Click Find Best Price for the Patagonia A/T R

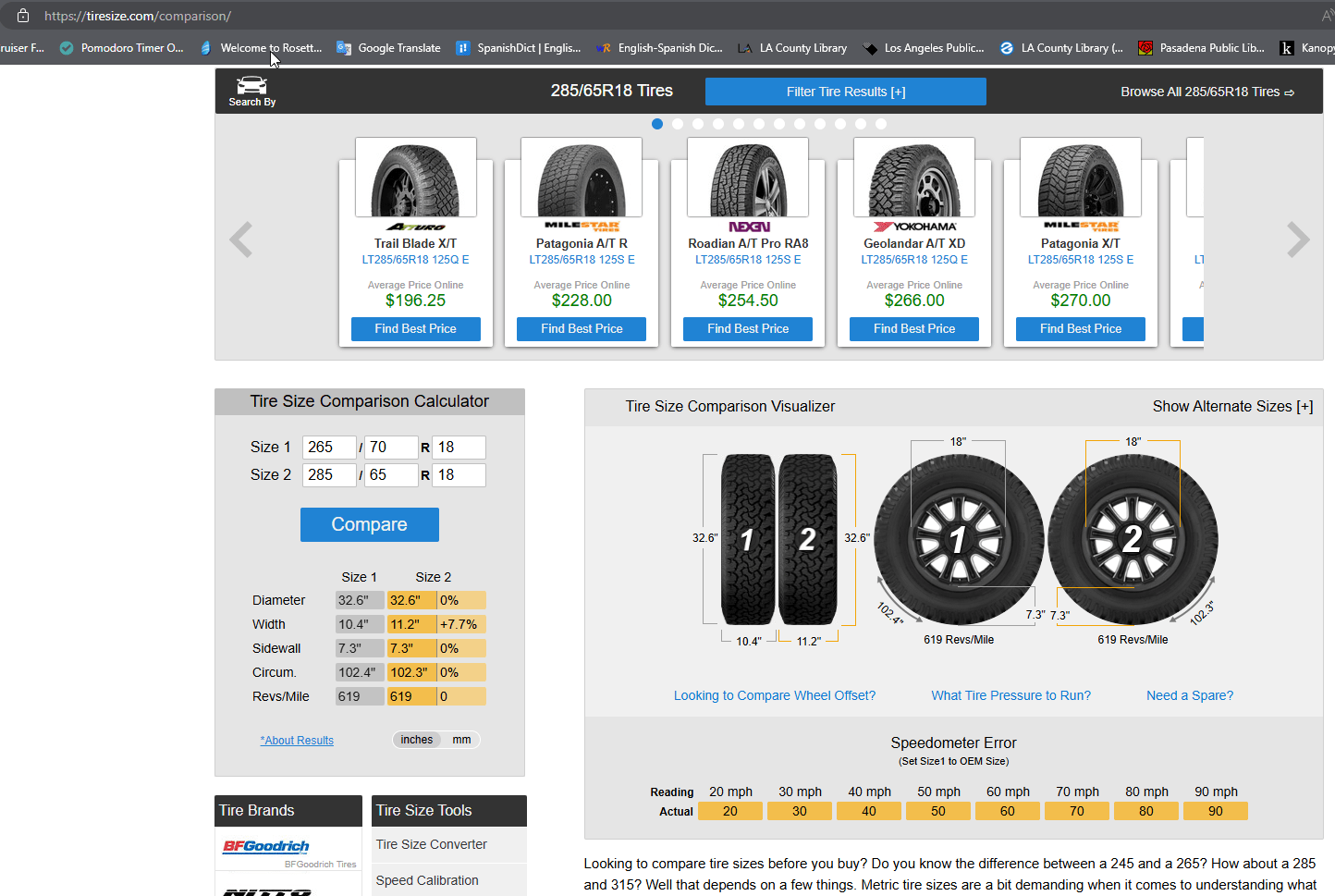pos(582,328)
